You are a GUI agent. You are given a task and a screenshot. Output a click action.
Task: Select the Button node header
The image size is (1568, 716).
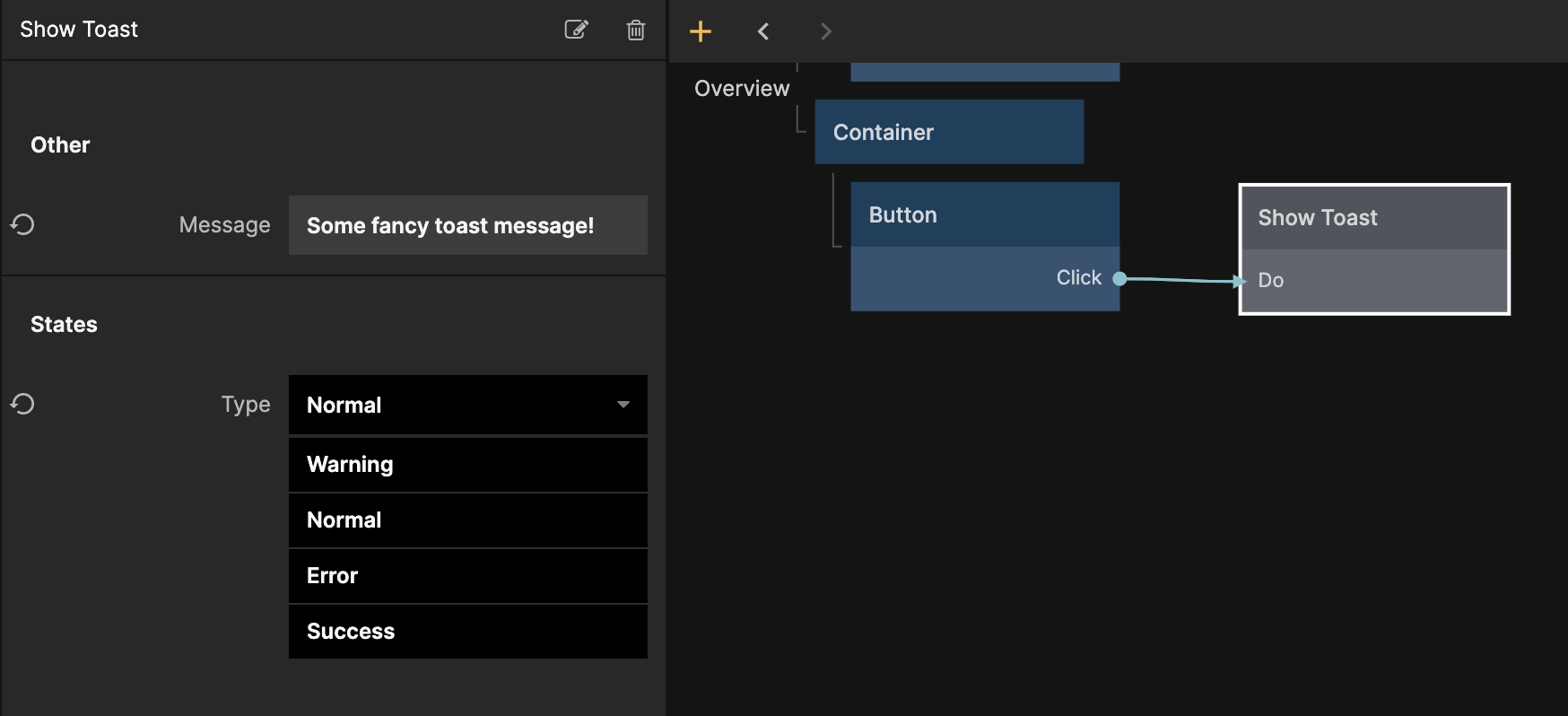pyautogui.click(x=984, y=214)
